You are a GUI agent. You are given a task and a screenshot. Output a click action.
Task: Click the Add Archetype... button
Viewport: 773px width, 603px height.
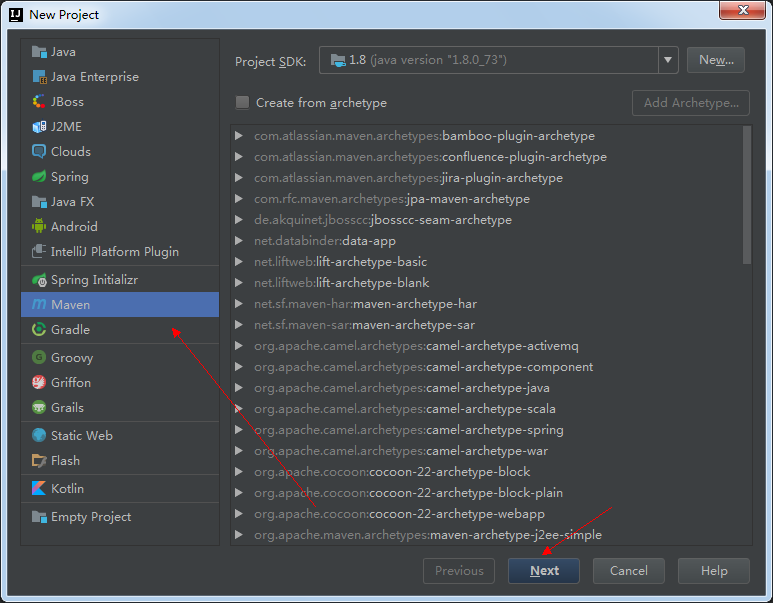[691, 103]
